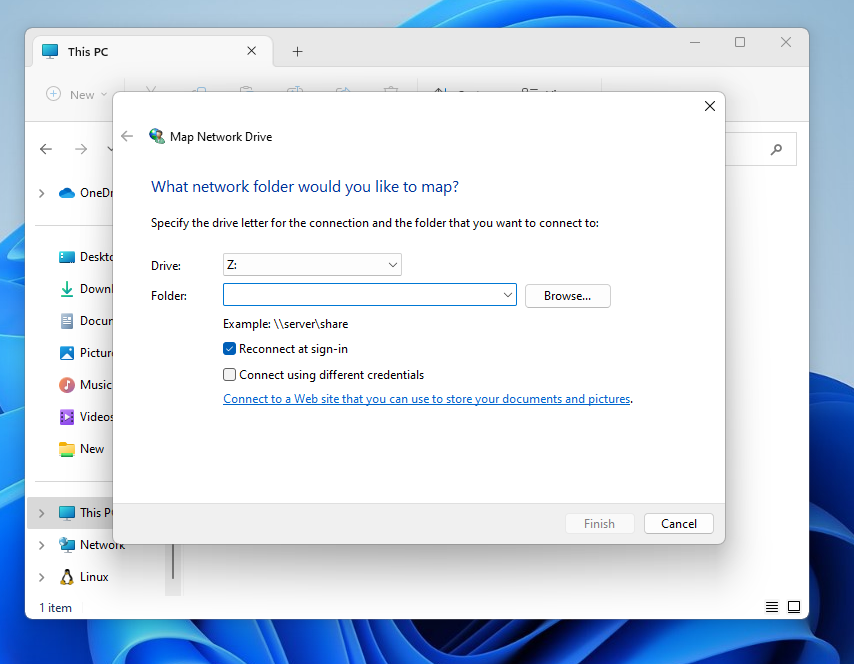Cancel the Map Network Drive dialog
This screenshot has height=664, width=854.
(678, 524)
